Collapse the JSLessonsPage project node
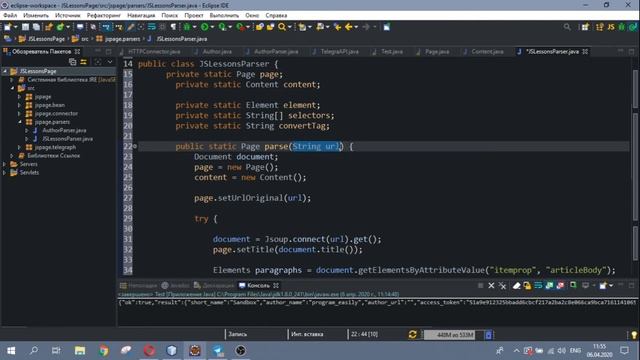 pos(5,71)
